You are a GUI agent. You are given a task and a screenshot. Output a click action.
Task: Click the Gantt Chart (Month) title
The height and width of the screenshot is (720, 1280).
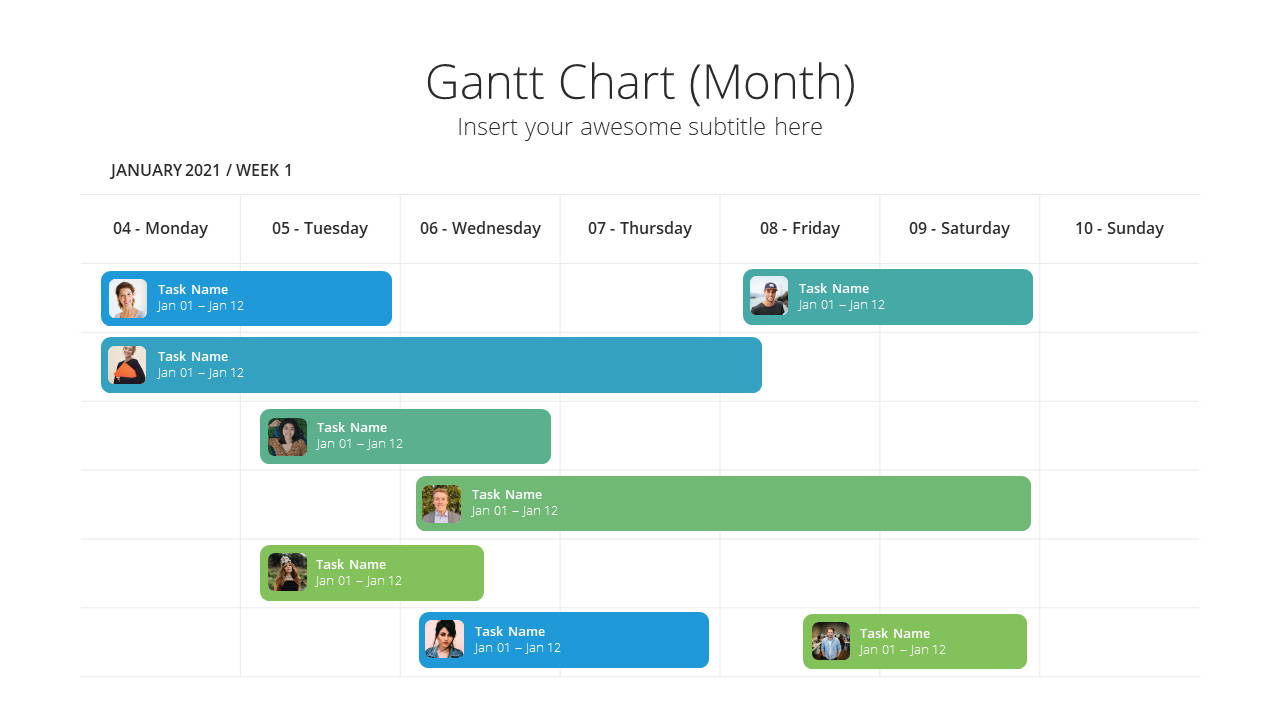point(640,82)
